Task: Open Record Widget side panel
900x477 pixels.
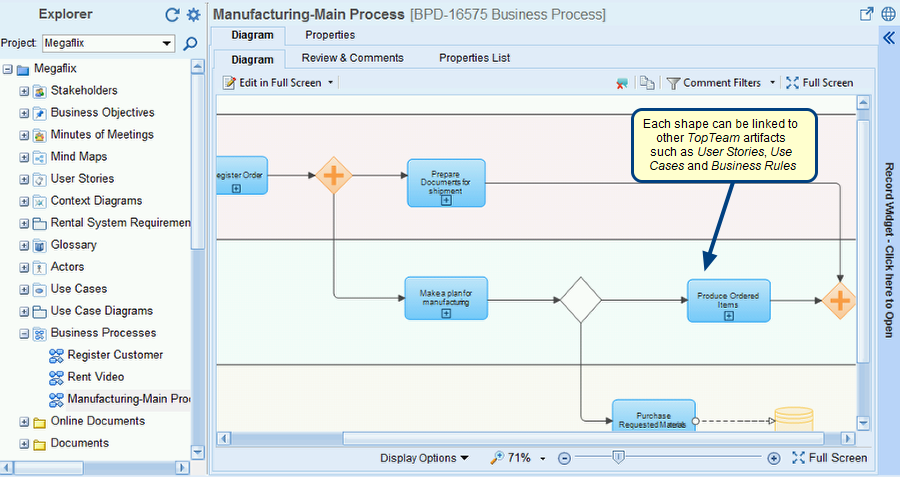Action: [x=889, y=250]
